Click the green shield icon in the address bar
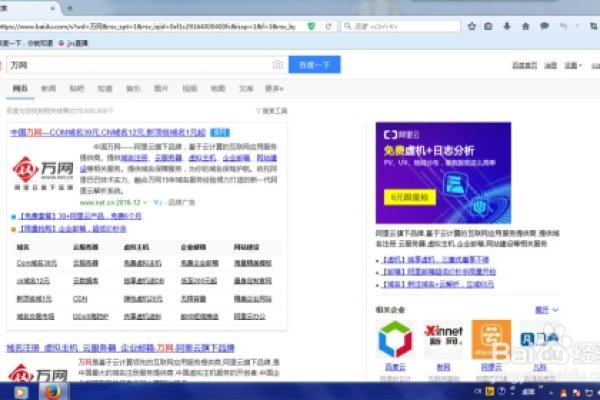The height and width of the screenshot is (400, 600). click(x=311, y=26)
